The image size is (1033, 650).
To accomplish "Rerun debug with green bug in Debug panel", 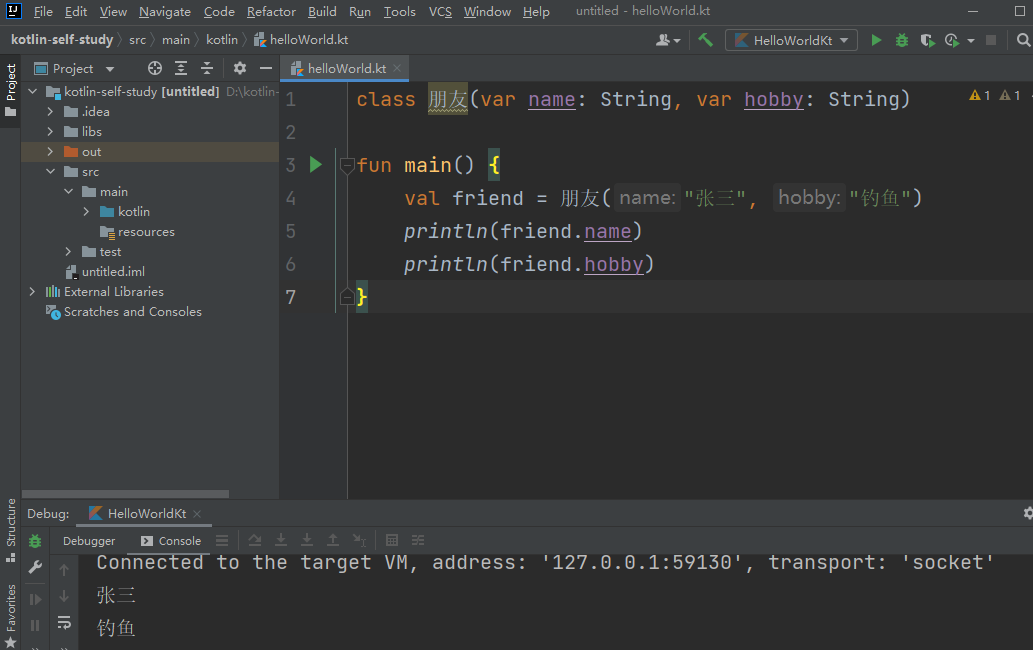I will point(35,541).
